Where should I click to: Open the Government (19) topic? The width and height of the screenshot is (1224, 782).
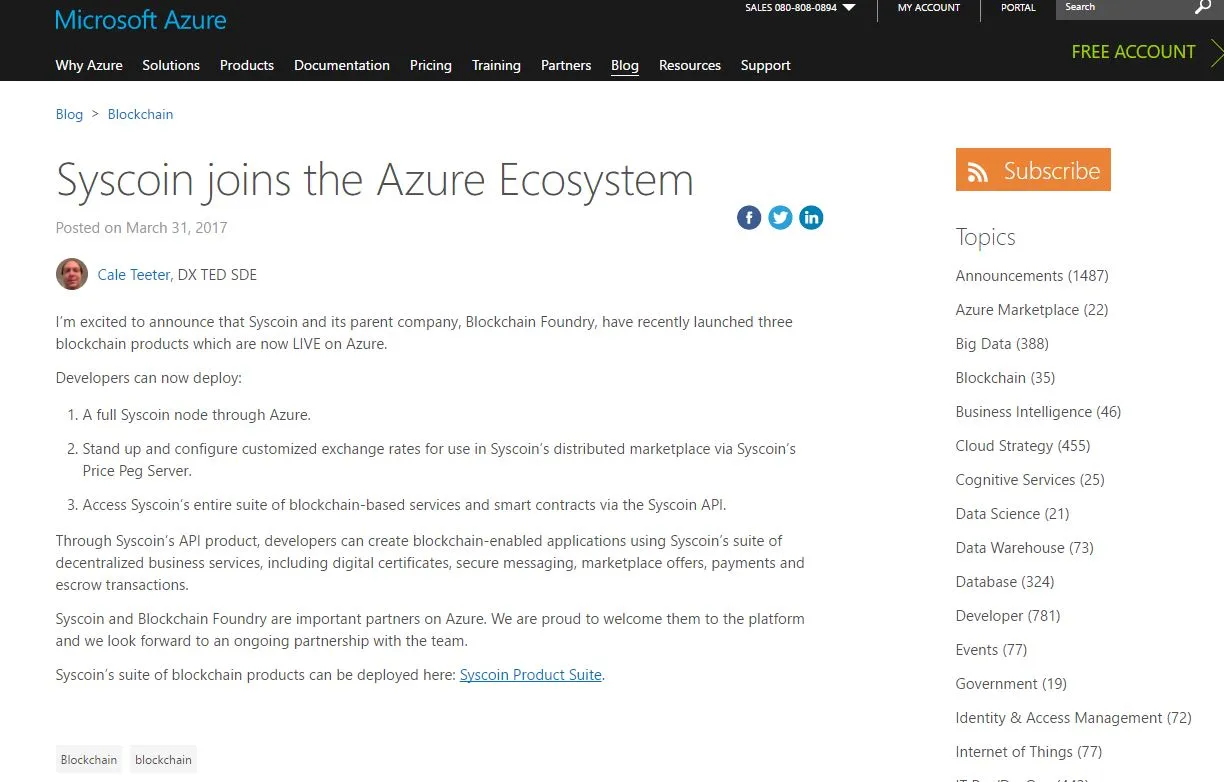(x=1011, y=684)
